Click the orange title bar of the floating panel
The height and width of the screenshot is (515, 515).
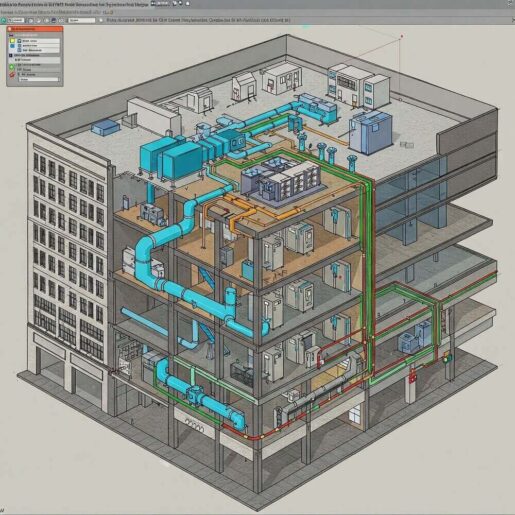tap(35, 29)
